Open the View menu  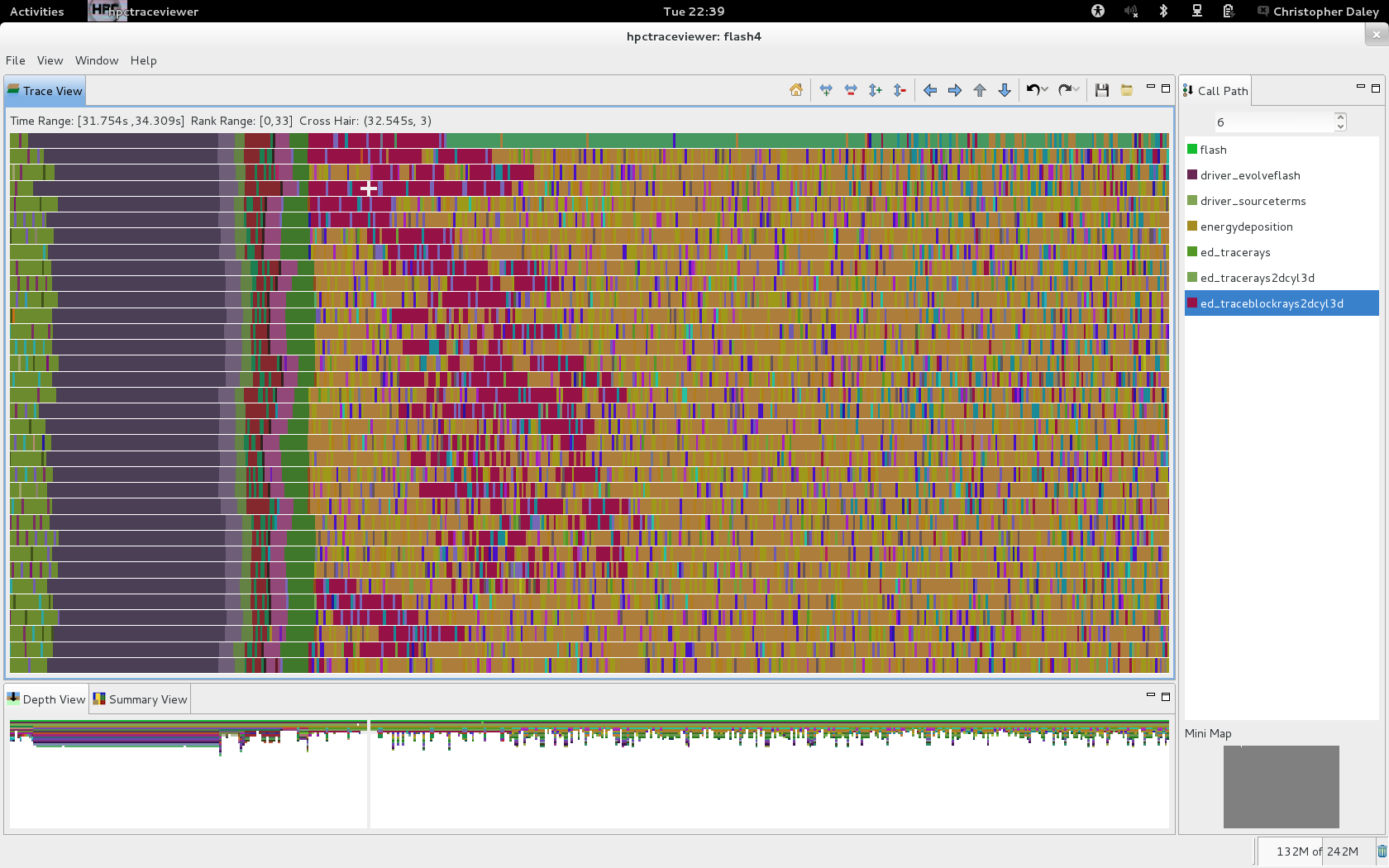pyautogui.click(x=50, y=60)
